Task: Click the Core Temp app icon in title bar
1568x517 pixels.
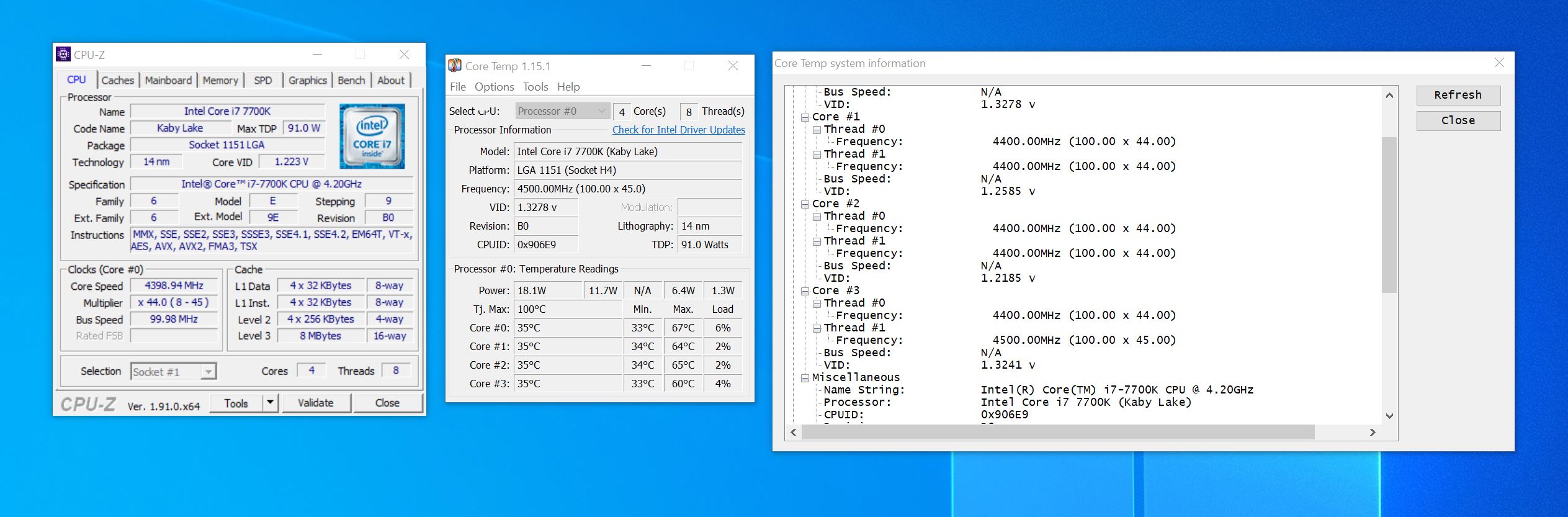Action: coord(455,65)
